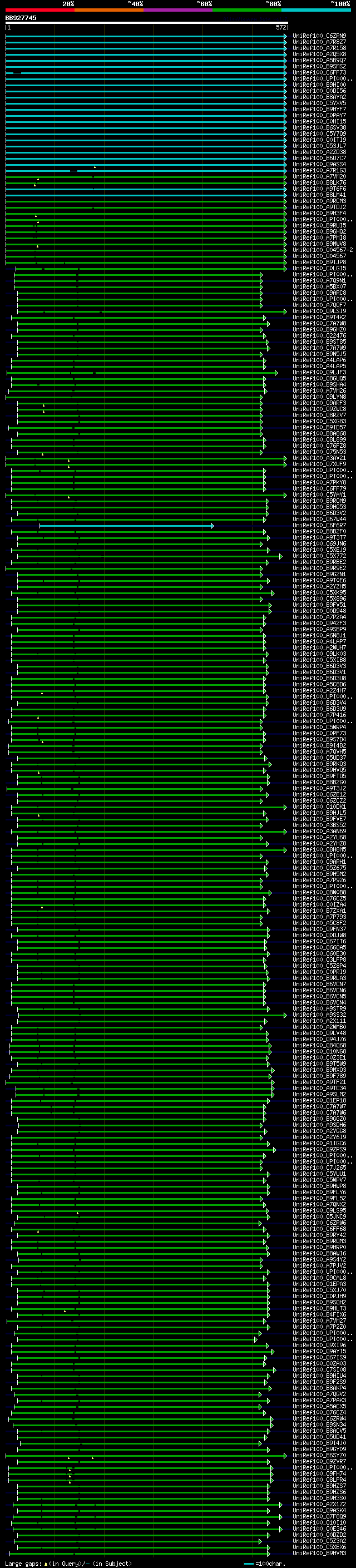The image size is (356, 1568).
Task: Click the orange ~40% identity legend segment
Action: [x=109, y=10]
